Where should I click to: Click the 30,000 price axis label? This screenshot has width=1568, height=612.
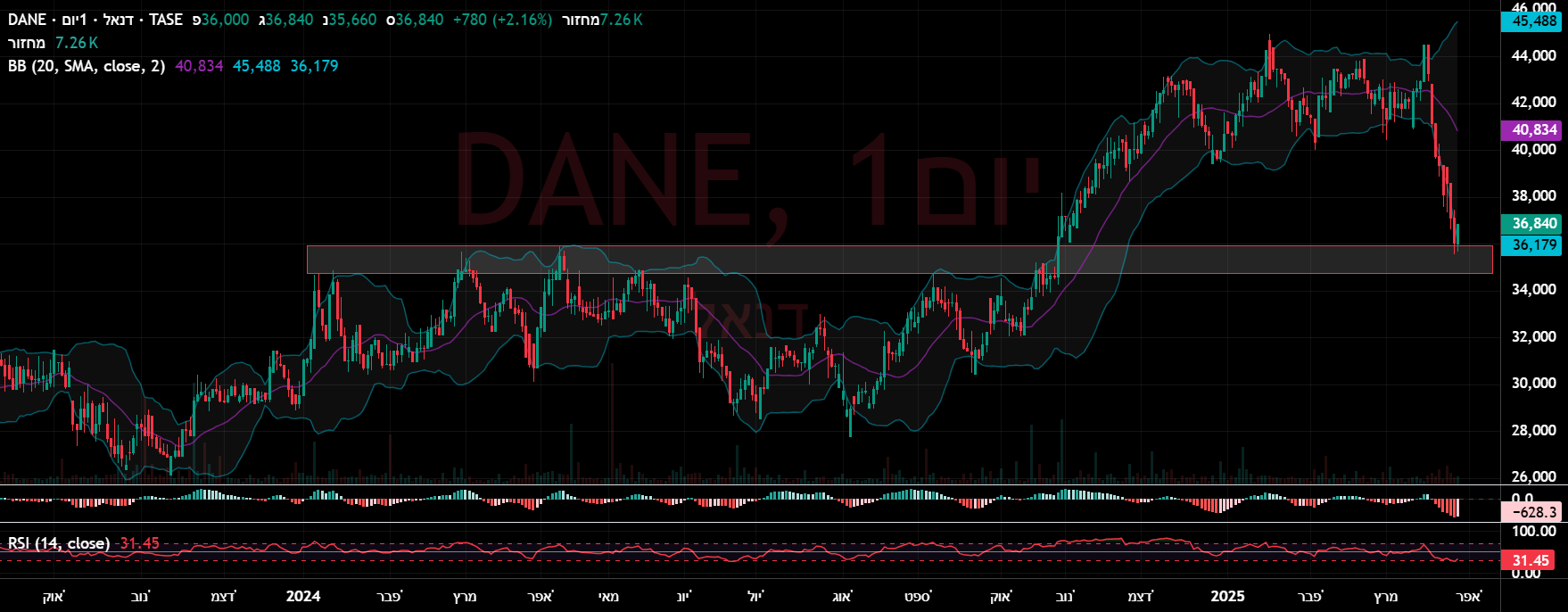pyautogui.click(x=1534, y=384)
